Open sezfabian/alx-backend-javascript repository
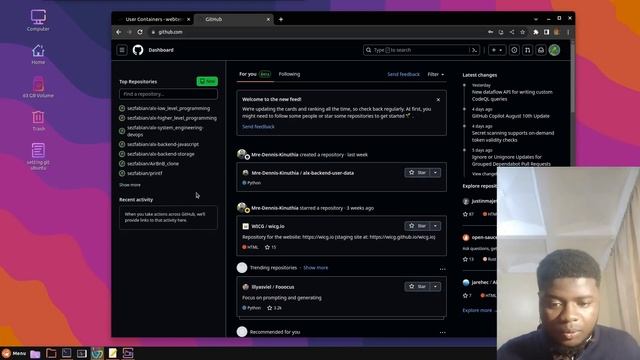Viewport: 640px width, 360px height. click(x=163, y=144)
